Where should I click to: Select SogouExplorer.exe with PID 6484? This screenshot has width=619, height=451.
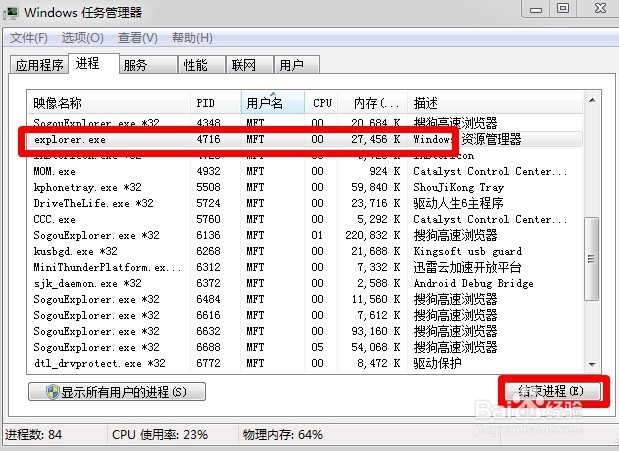click(304, 299)
